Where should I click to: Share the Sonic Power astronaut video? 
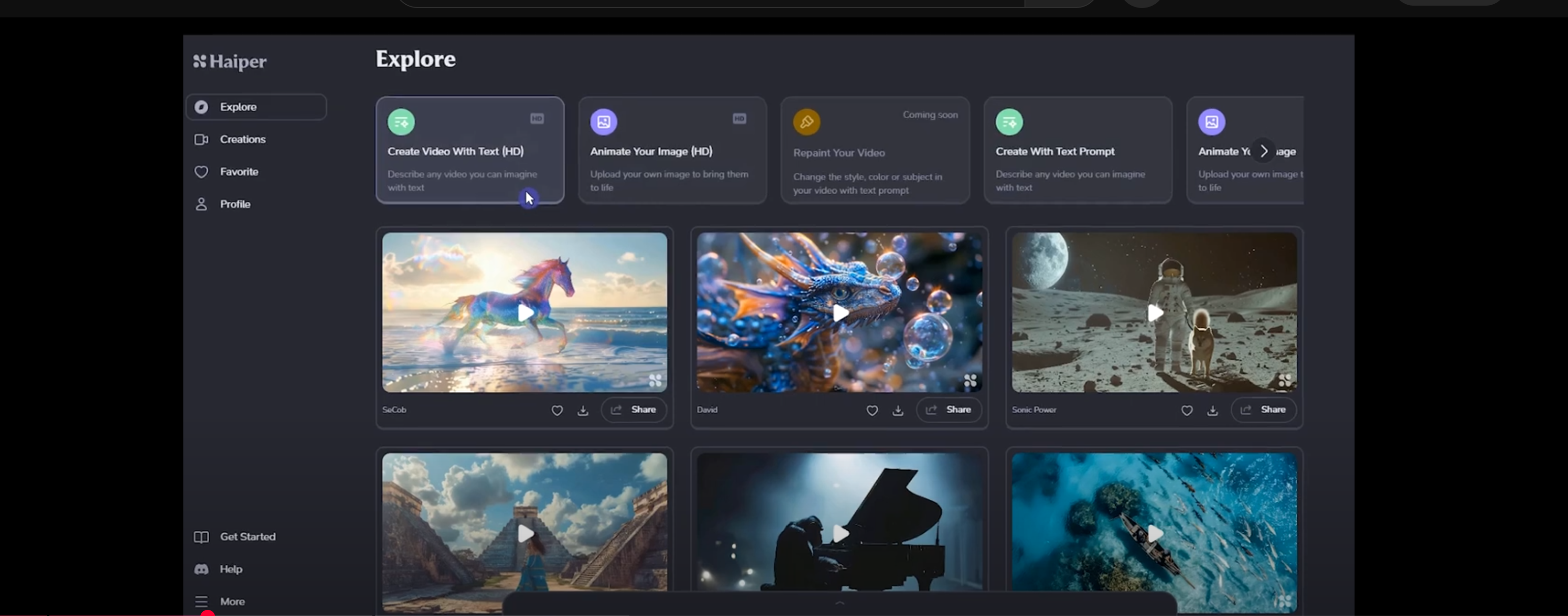tap(1263, 410)
